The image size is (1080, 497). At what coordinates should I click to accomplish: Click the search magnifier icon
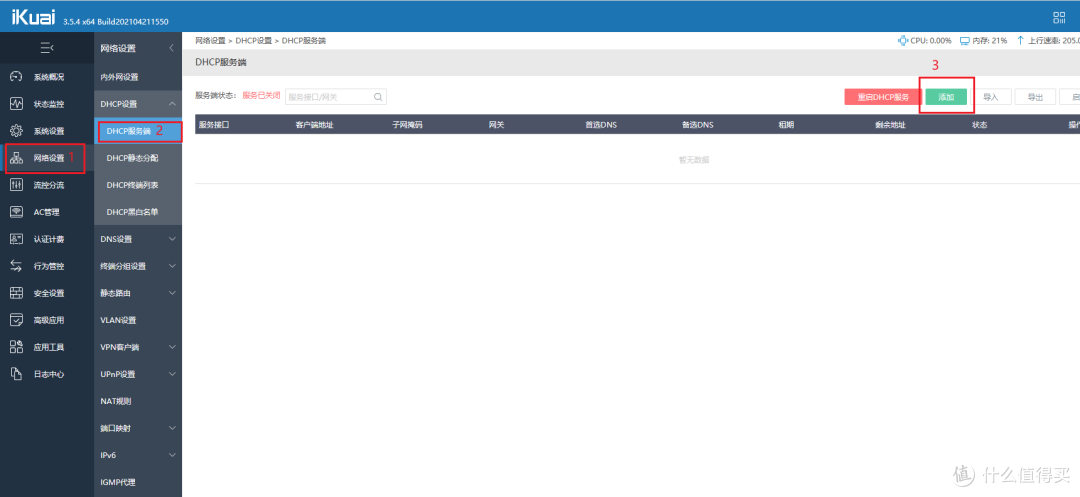[x=378, y=97]
